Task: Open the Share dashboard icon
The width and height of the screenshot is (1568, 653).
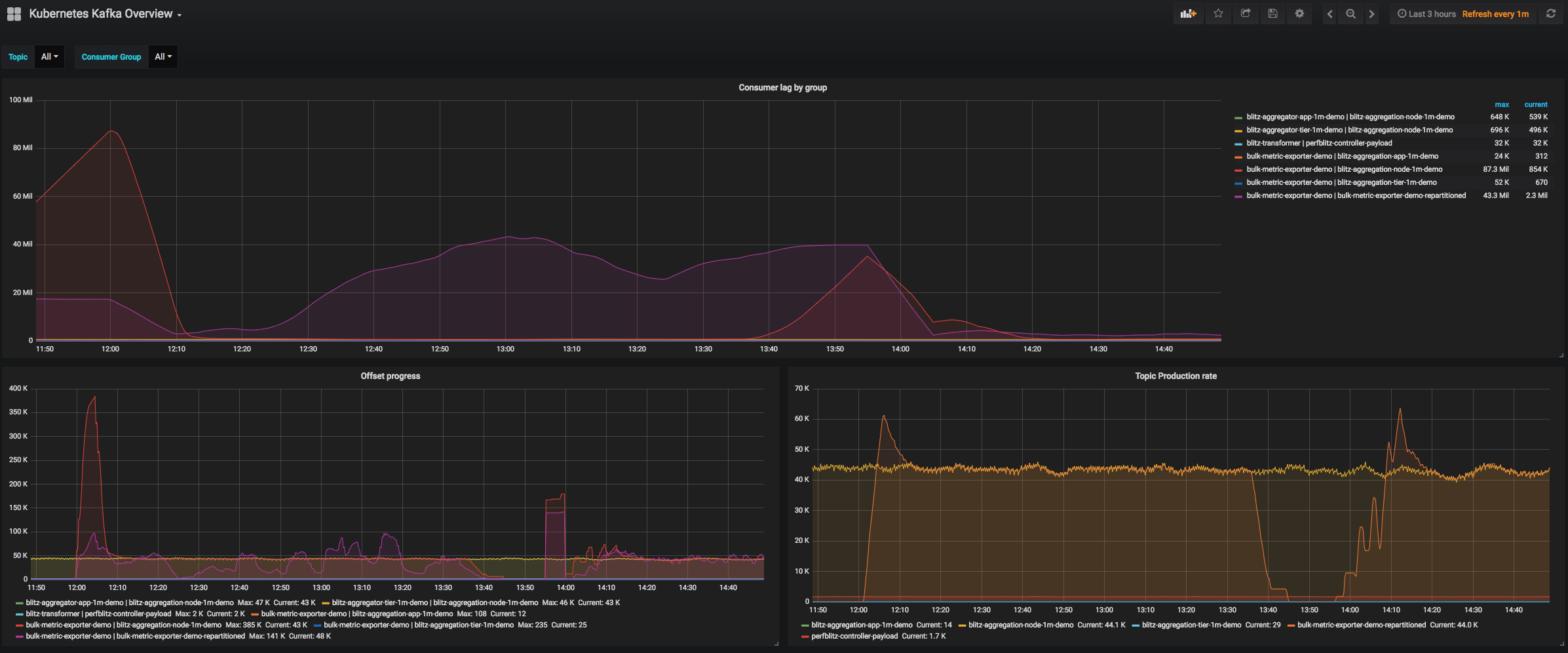Action: 1246,14
